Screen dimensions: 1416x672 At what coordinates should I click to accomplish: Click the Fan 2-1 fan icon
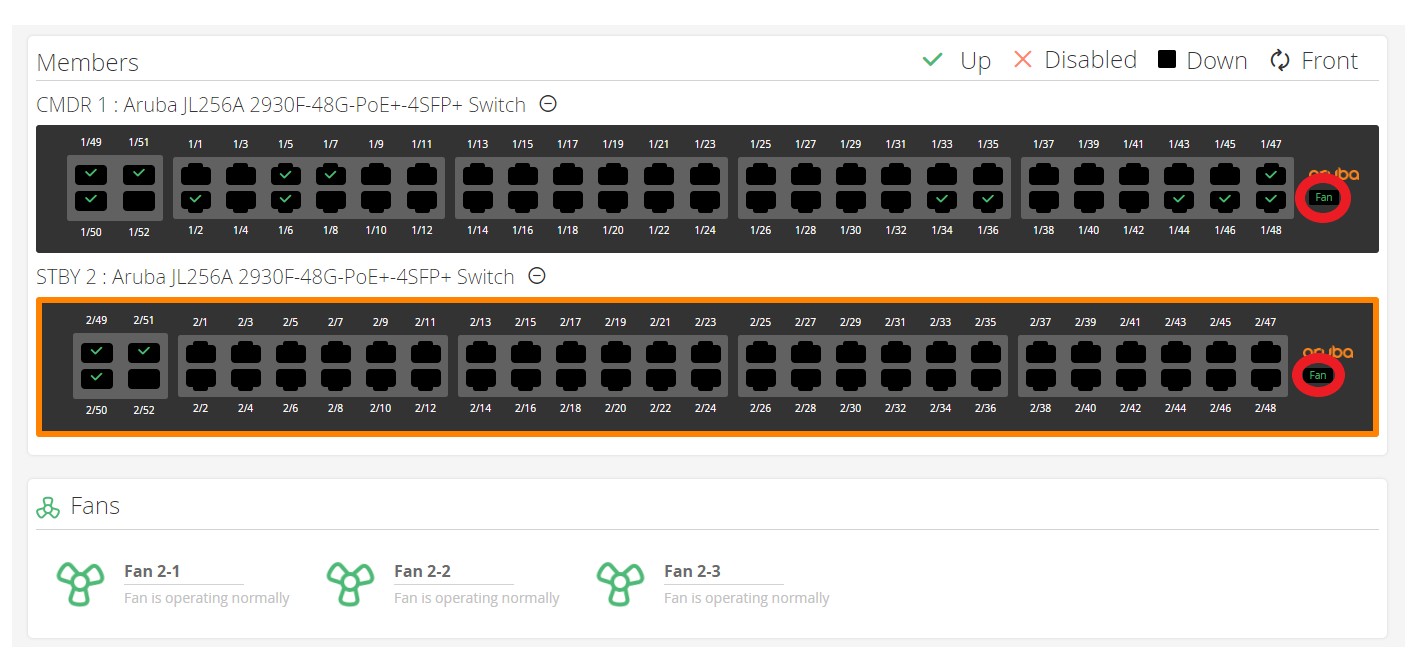(79, 584)
